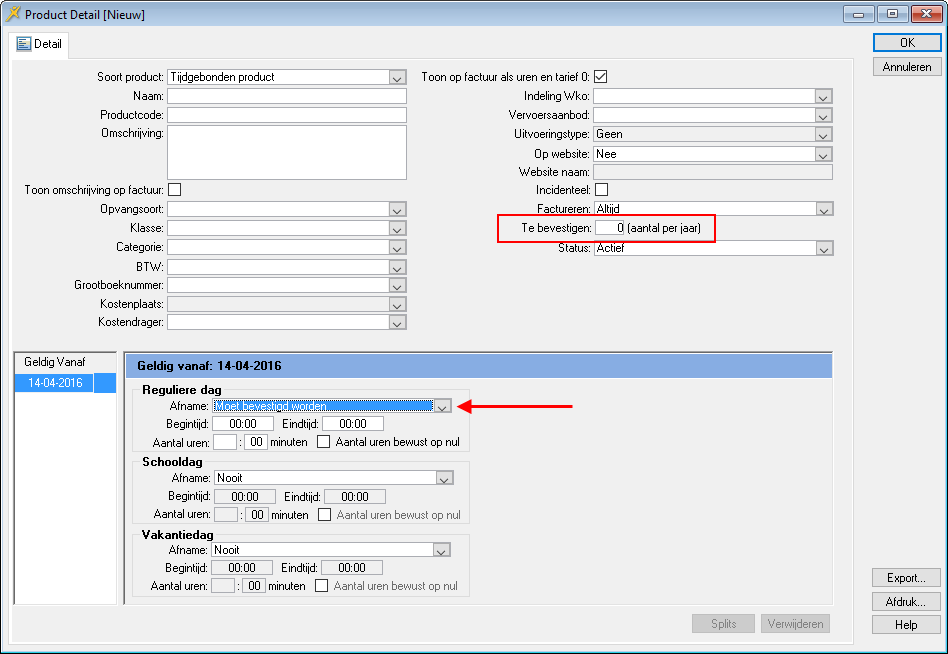This screenshot has height=654, width=948.
Task: Enable 'Toon omschrijving op factuur' checkbox
Action: click(174, 189)
